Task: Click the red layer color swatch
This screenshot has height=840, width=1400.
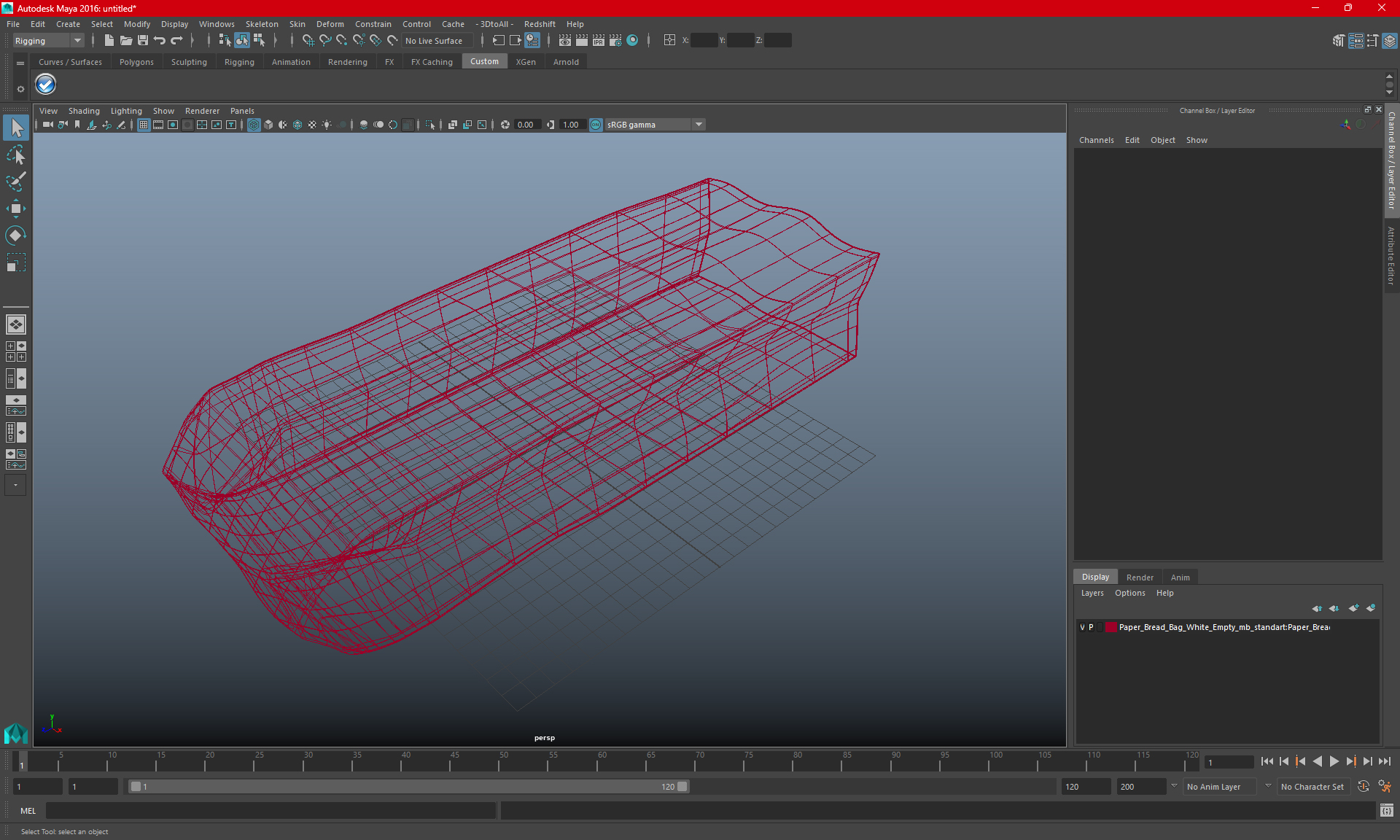Action: (x=1111, y=627)
